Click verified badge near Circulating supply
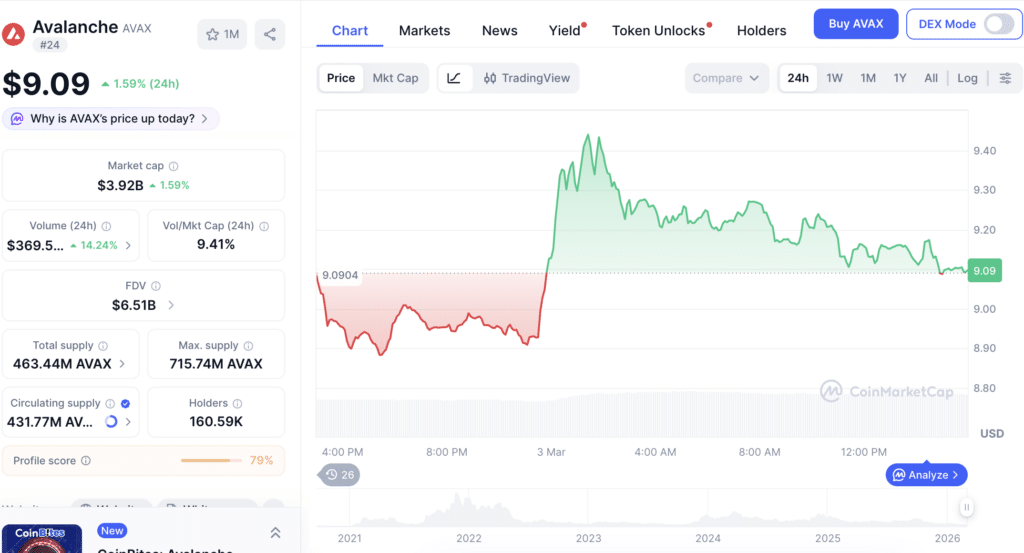Image resolution: width=1024 pixels, height=553 pixels. (125, 403)
